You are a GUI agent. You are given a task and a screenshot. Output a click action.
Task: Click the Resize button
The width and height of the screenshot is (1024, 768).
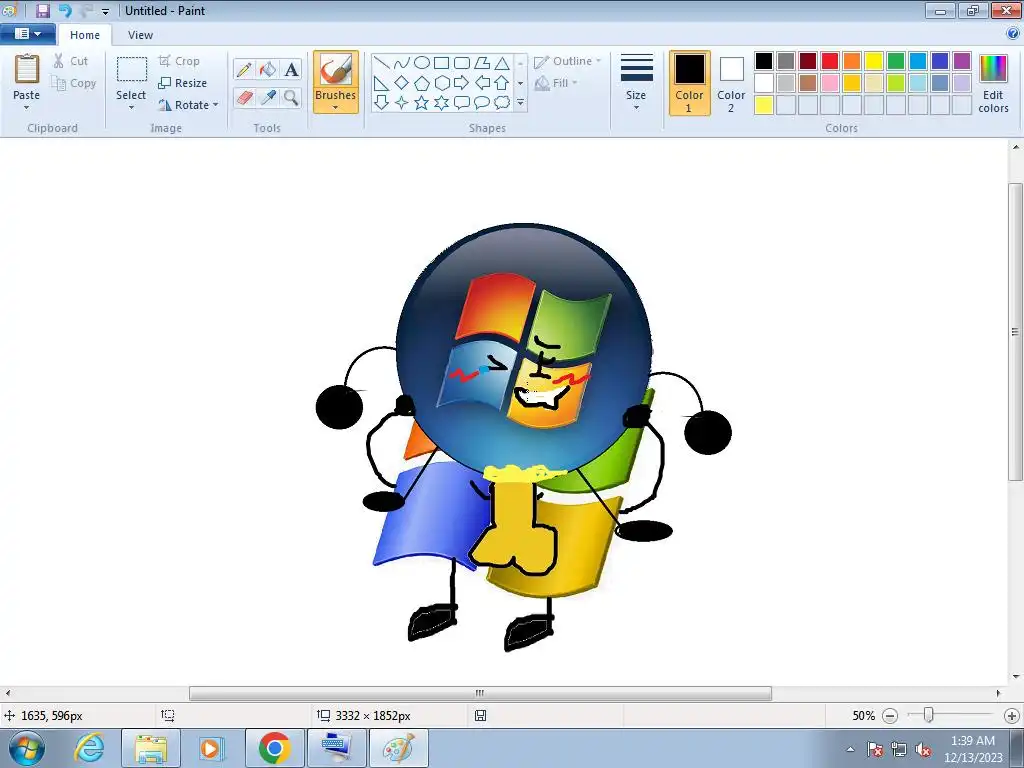(x=182, y=83)
